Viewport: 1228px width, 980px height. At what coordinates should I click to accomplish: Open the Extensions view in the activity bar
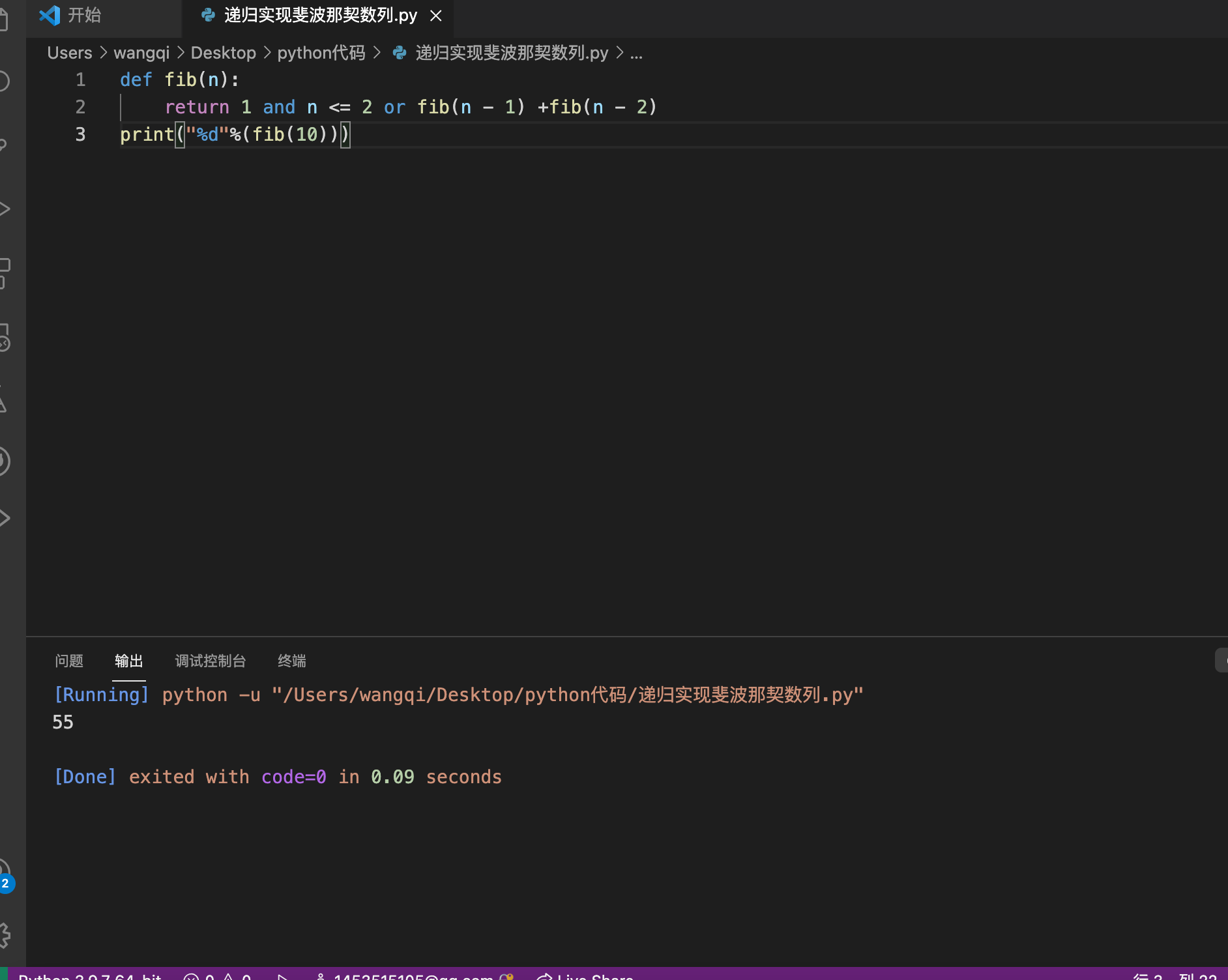point(5,272)
